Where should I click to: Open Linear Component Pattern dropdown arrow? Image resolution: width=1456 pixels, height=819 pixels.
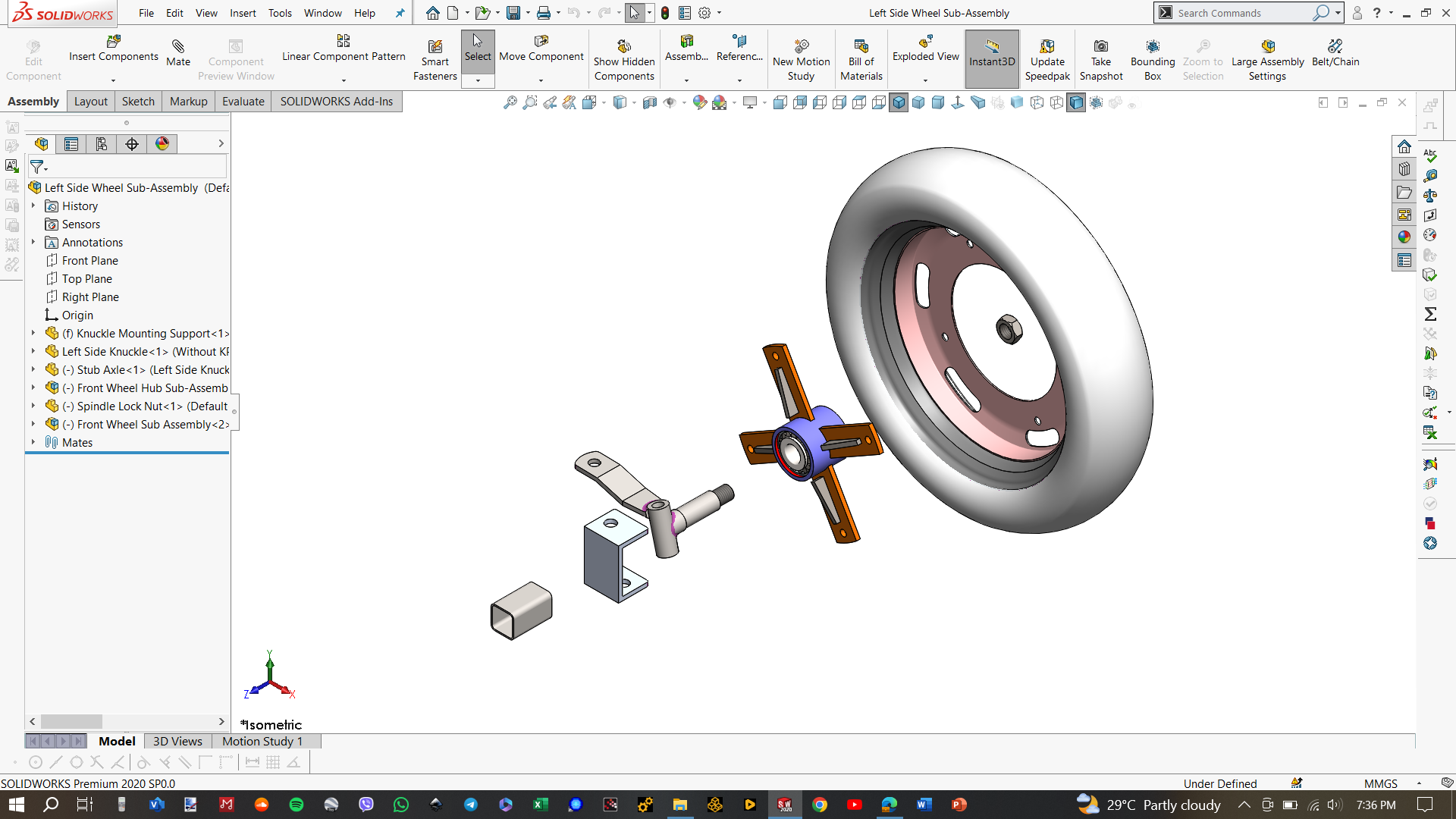[344, 80]
